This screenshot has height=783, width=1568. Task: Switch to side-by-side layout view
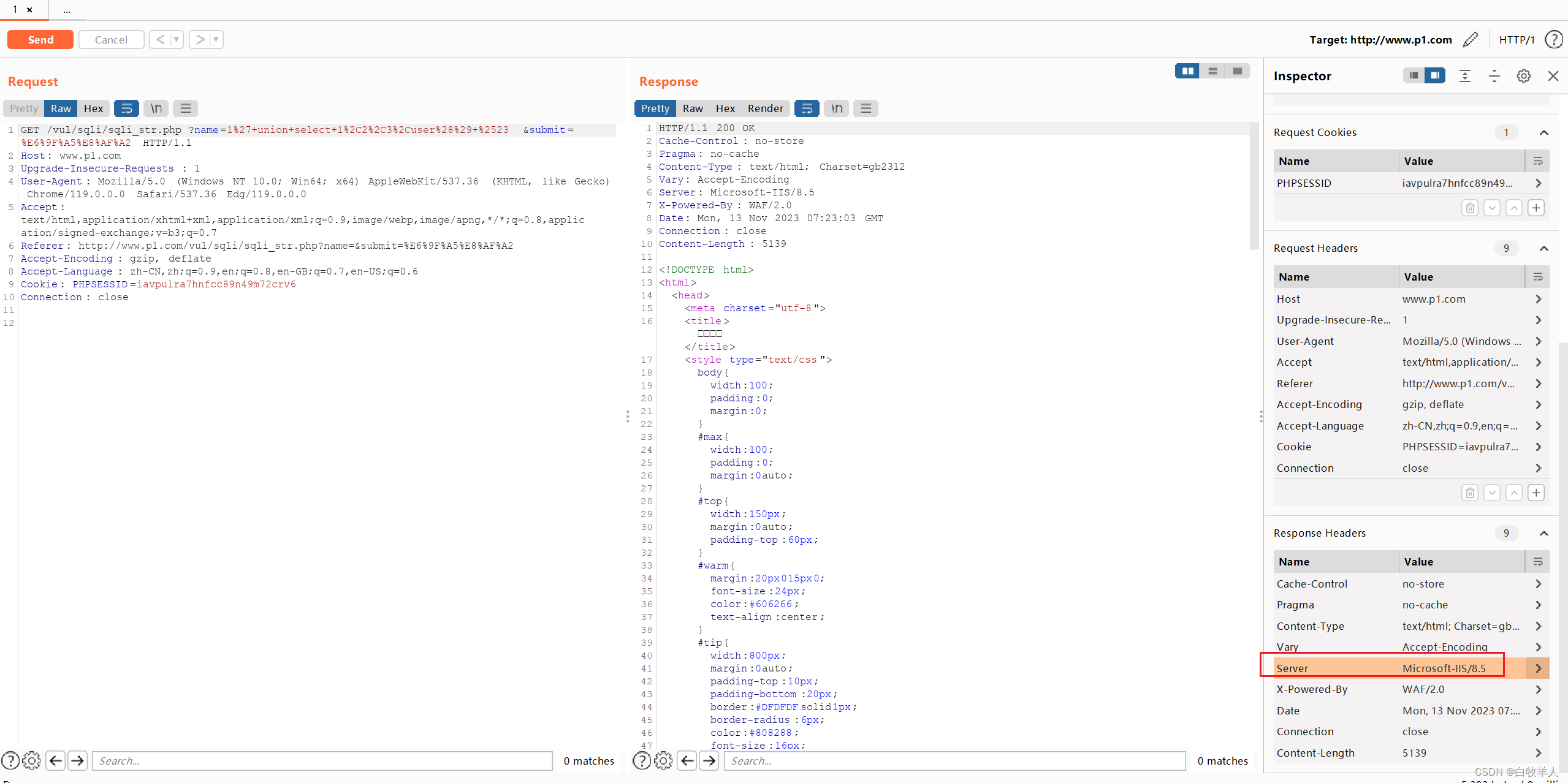[1187, 71]
